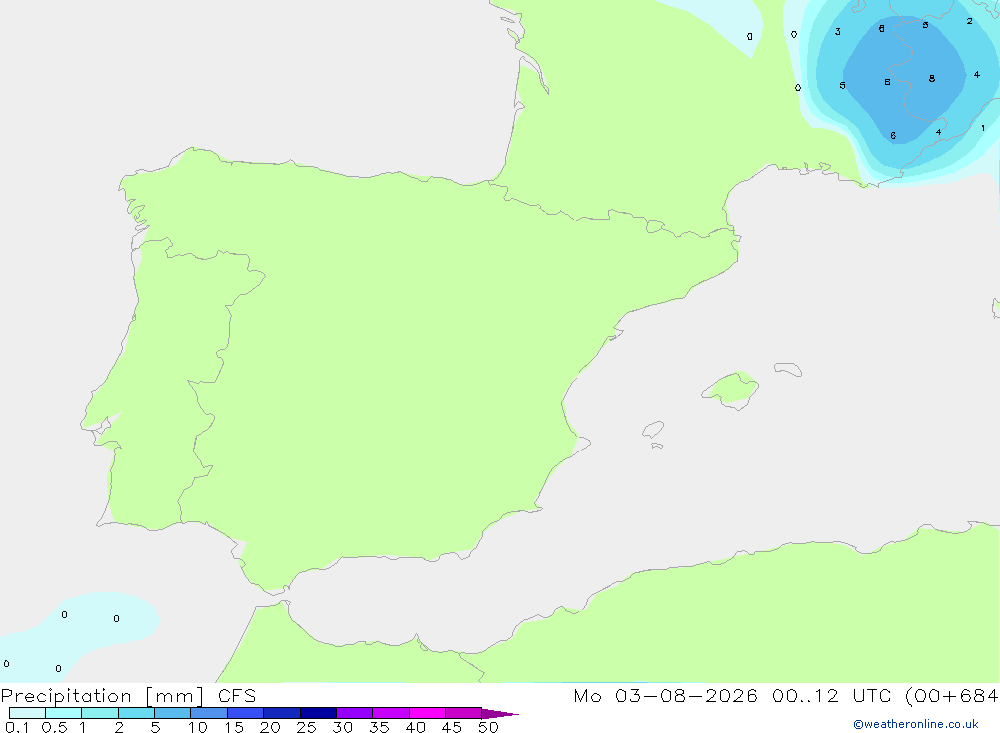The image size is (1000, 733).
Task: Click the "Precipitation [mm]" title text
Action: coord(102,696)
